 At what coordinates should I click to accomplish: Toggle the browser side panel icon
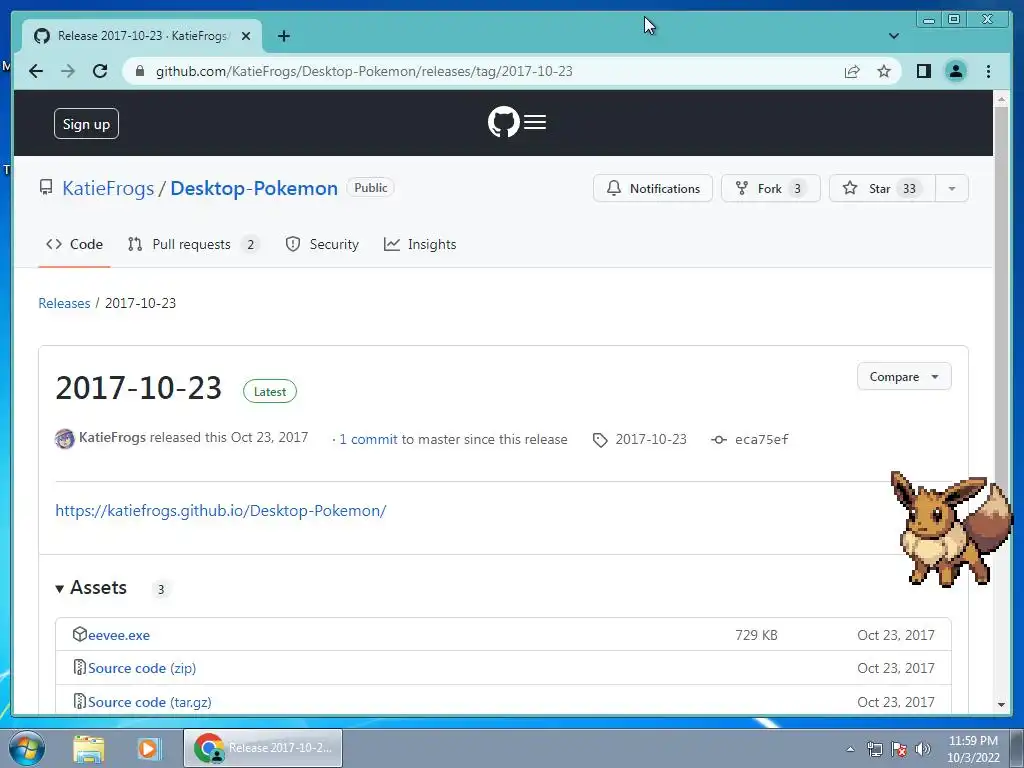coord(923,71)
